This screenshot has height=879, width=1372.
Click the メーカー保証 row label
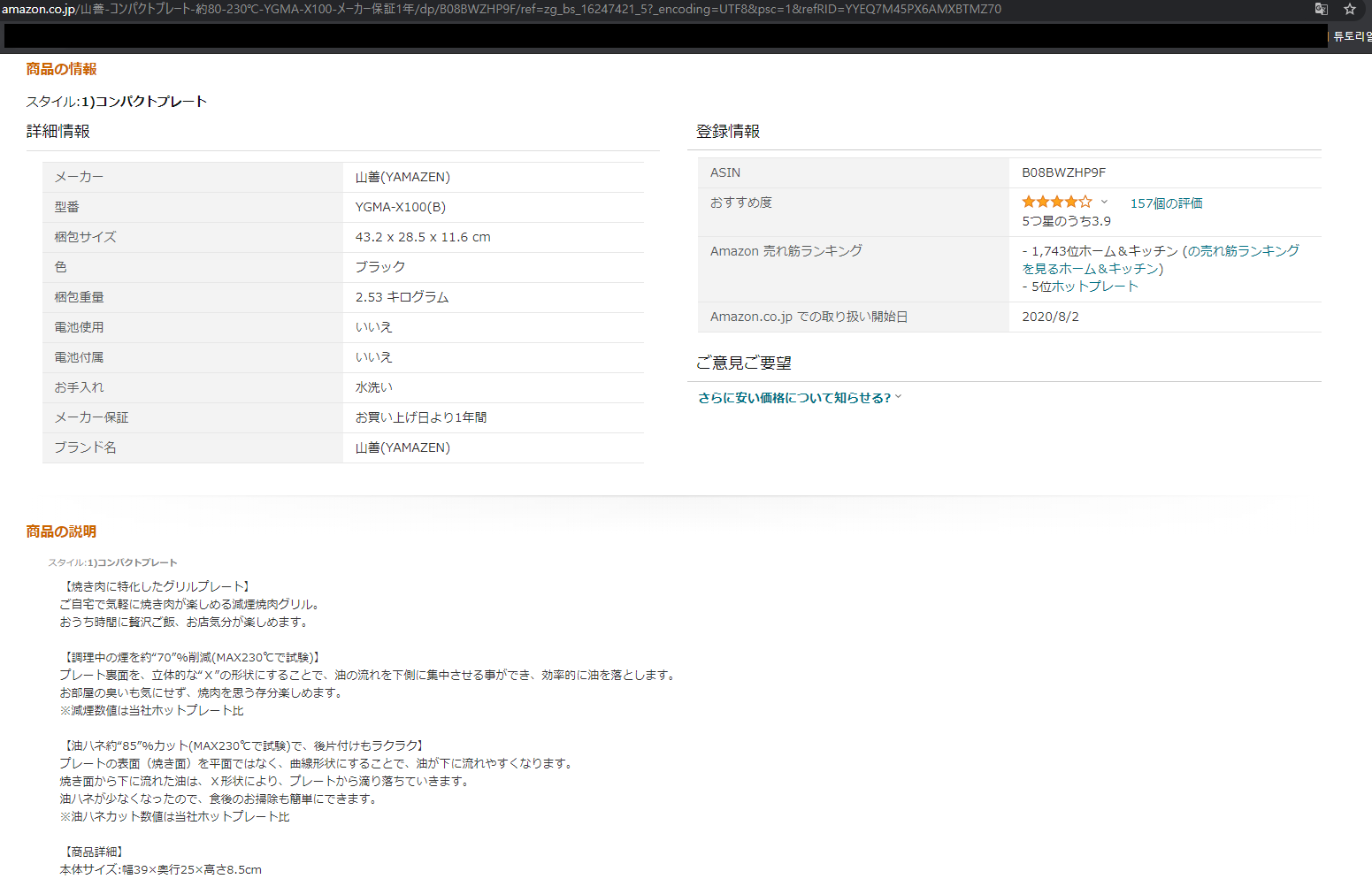pyautogui.click(x=91, y=417)
